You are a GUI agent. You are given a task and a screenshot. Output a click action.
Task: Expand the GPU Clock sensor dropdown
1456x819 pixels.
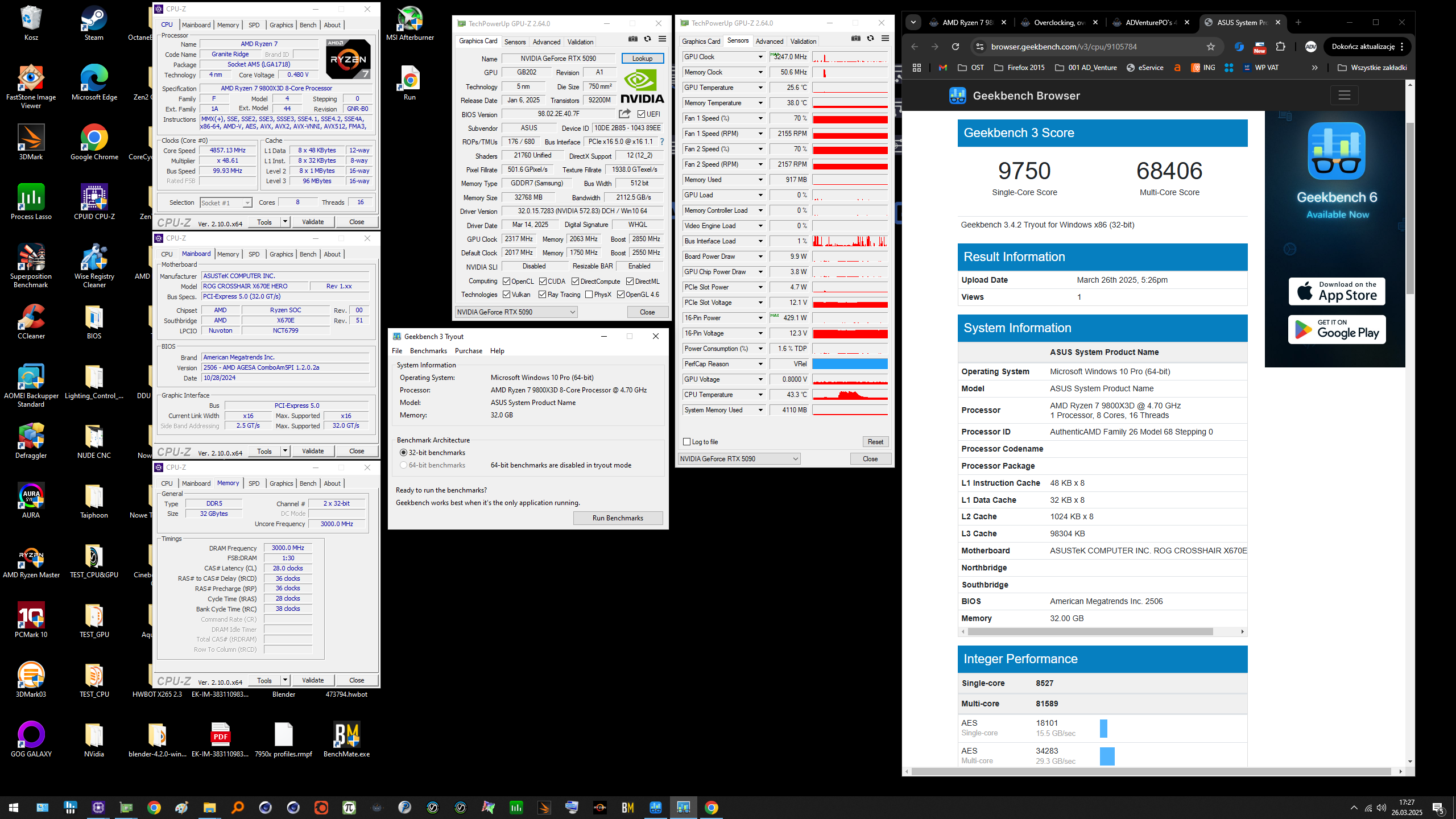pyautogui.click(x=760, y=57)
